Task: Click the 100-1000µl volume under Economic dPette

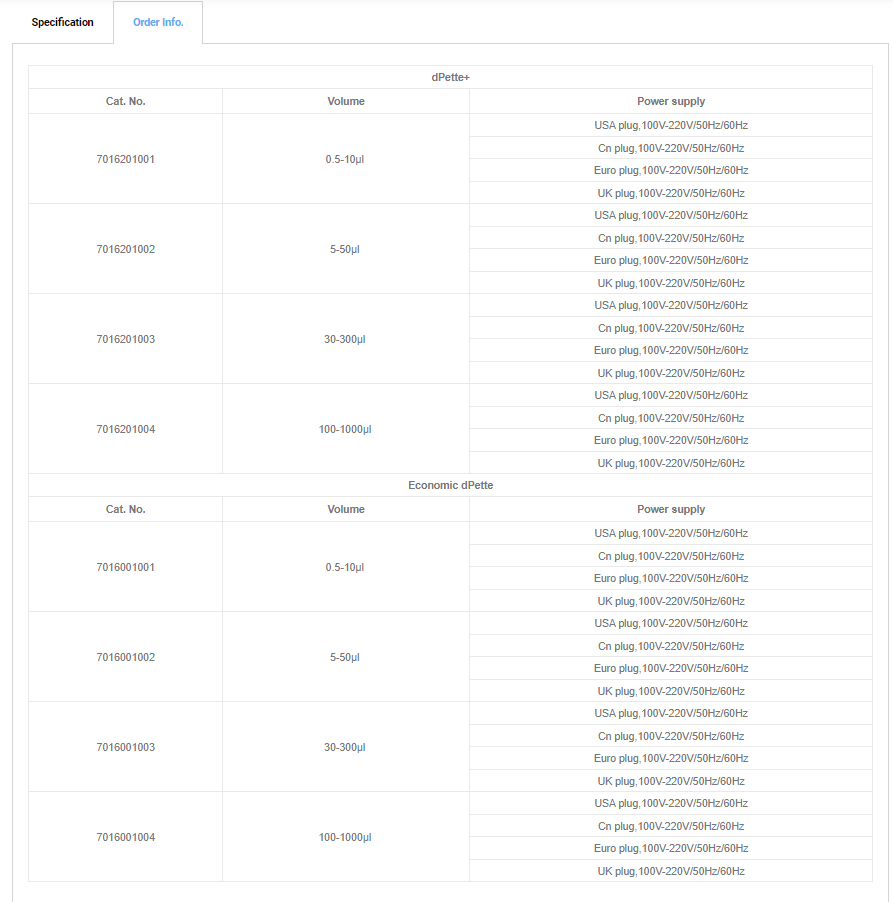Action: coord(345,837)
